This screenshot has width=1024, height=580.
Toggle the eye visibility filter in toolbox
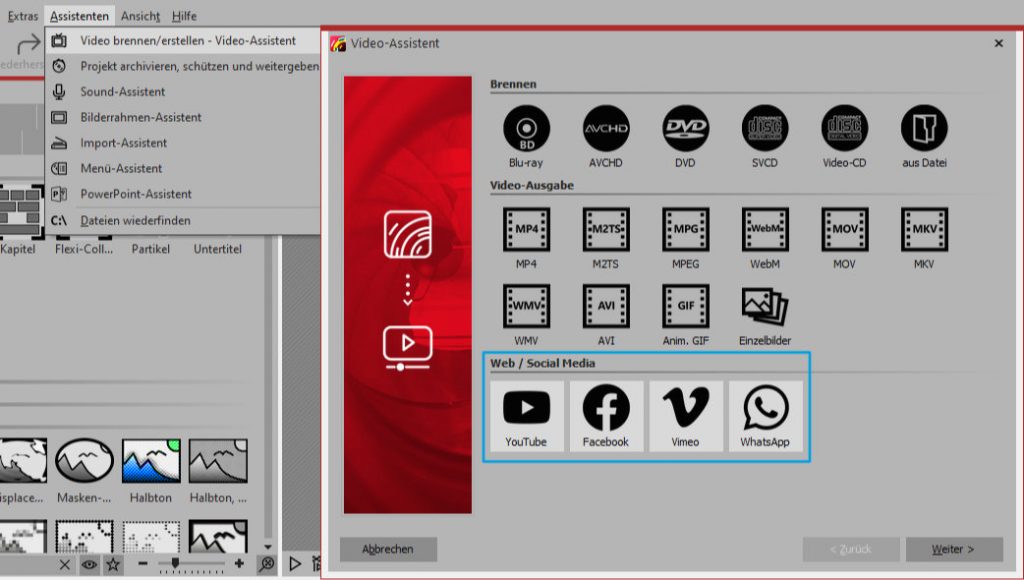(x=89, y=564)
